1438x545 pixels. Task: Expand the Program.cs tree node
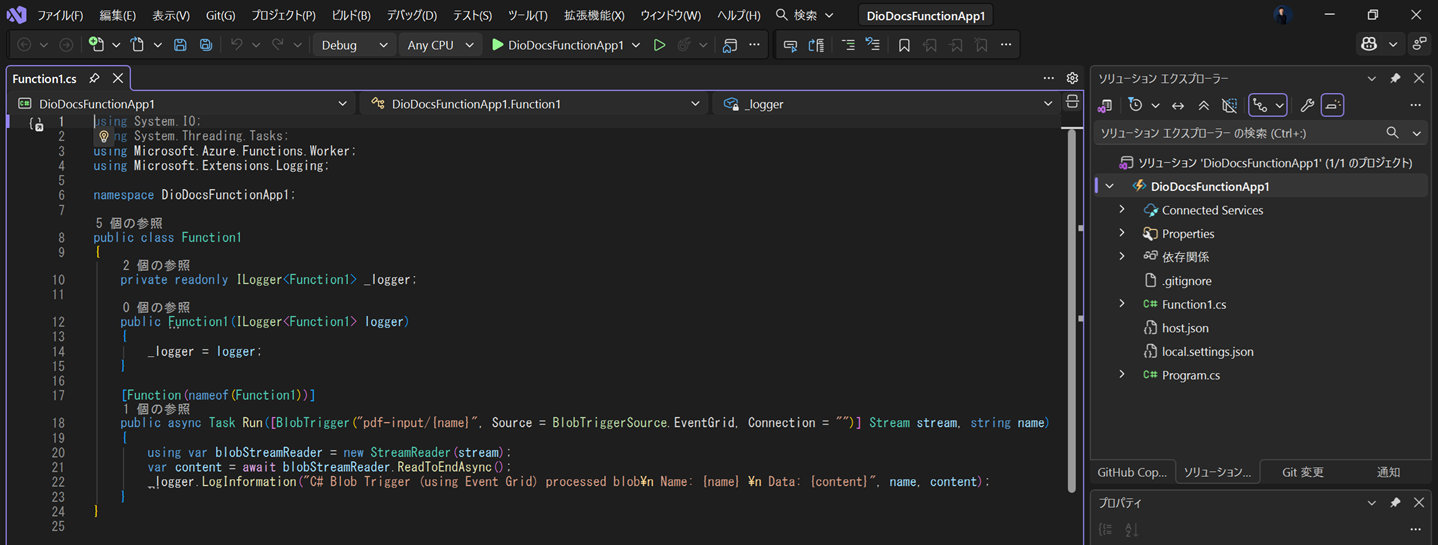coord(1122,375)
